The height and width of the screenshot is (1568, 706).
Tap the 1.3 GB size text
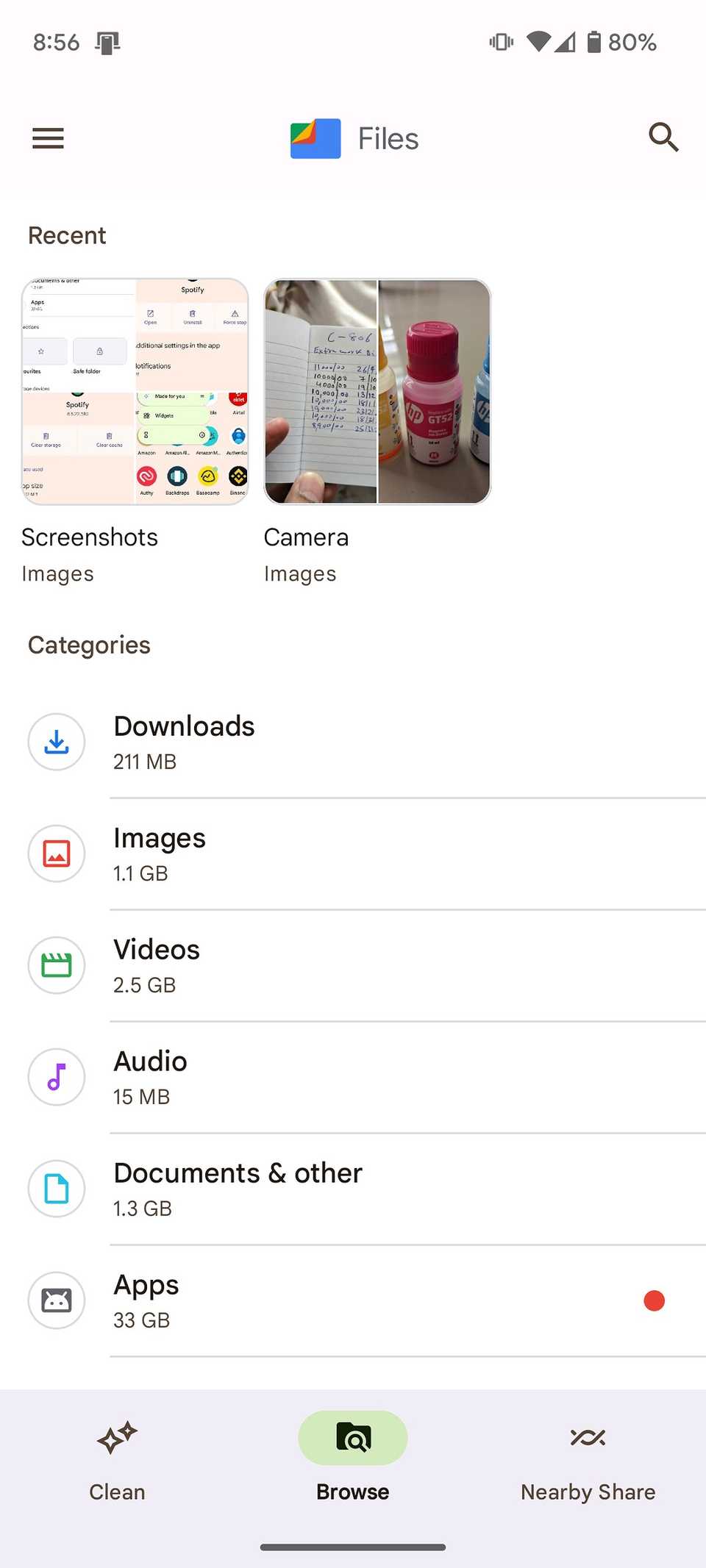pyautogui.click(x=143, y=1209)
